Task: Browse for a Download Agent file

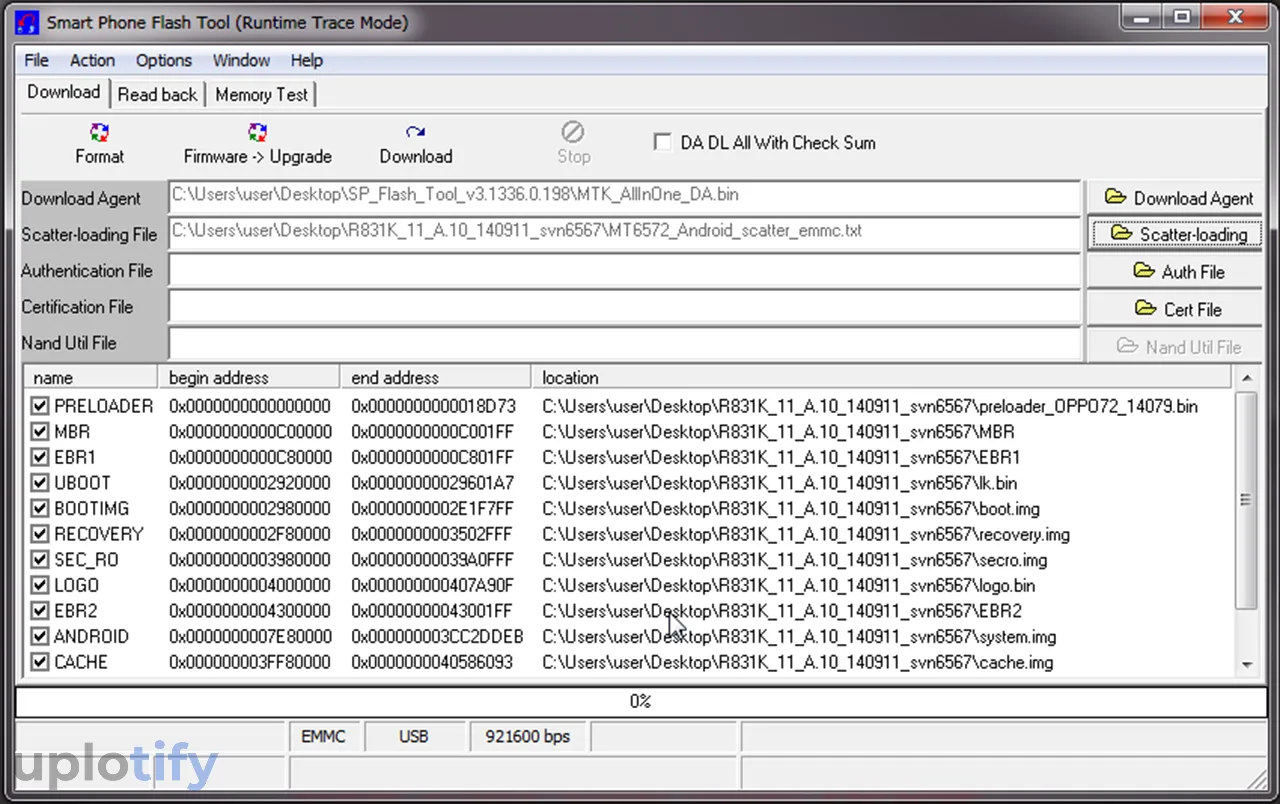Action: (x=1174, y=198)
